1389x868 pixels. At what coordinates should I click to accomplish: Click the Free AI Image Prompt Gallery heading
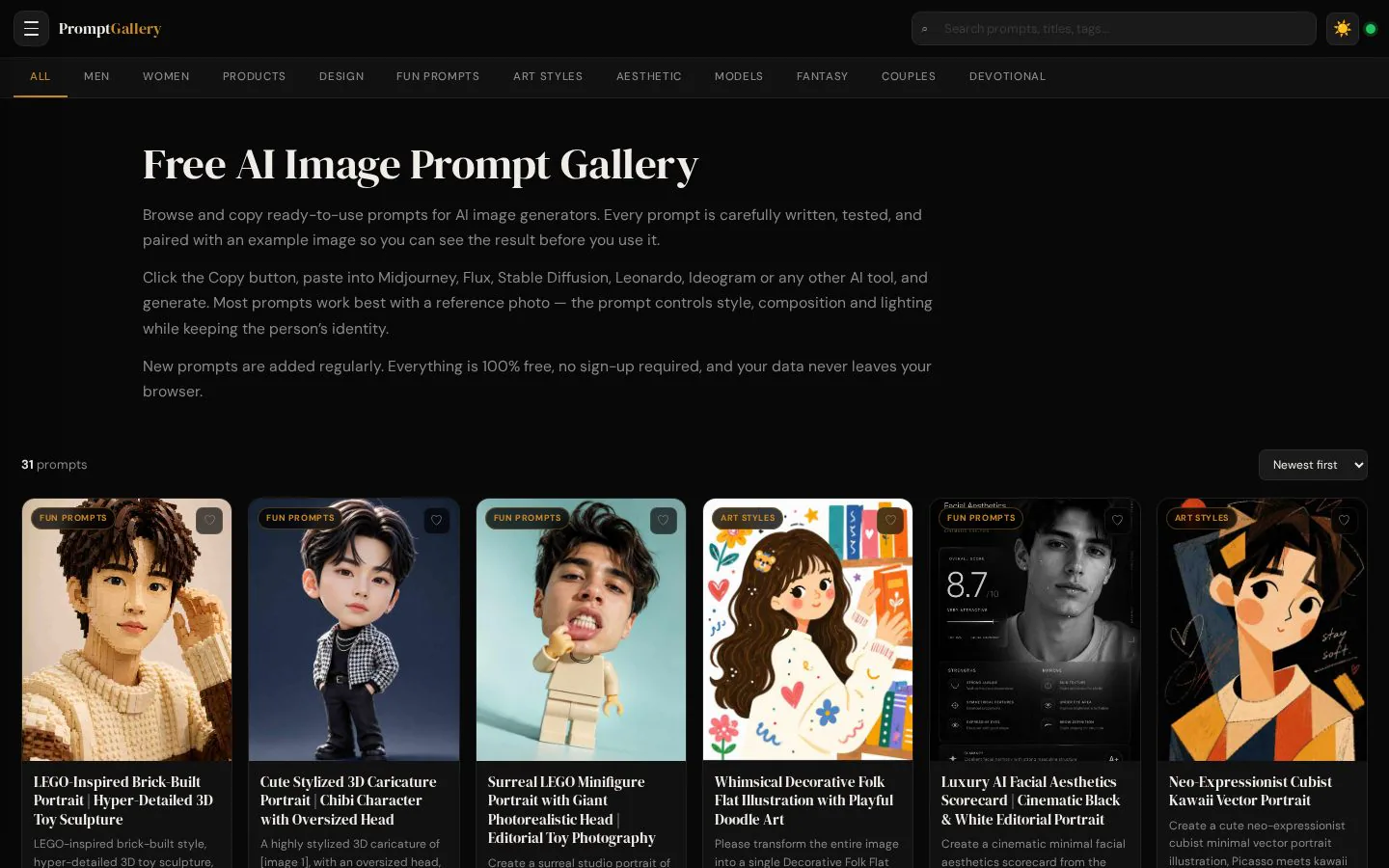click(x=421, y=164)
